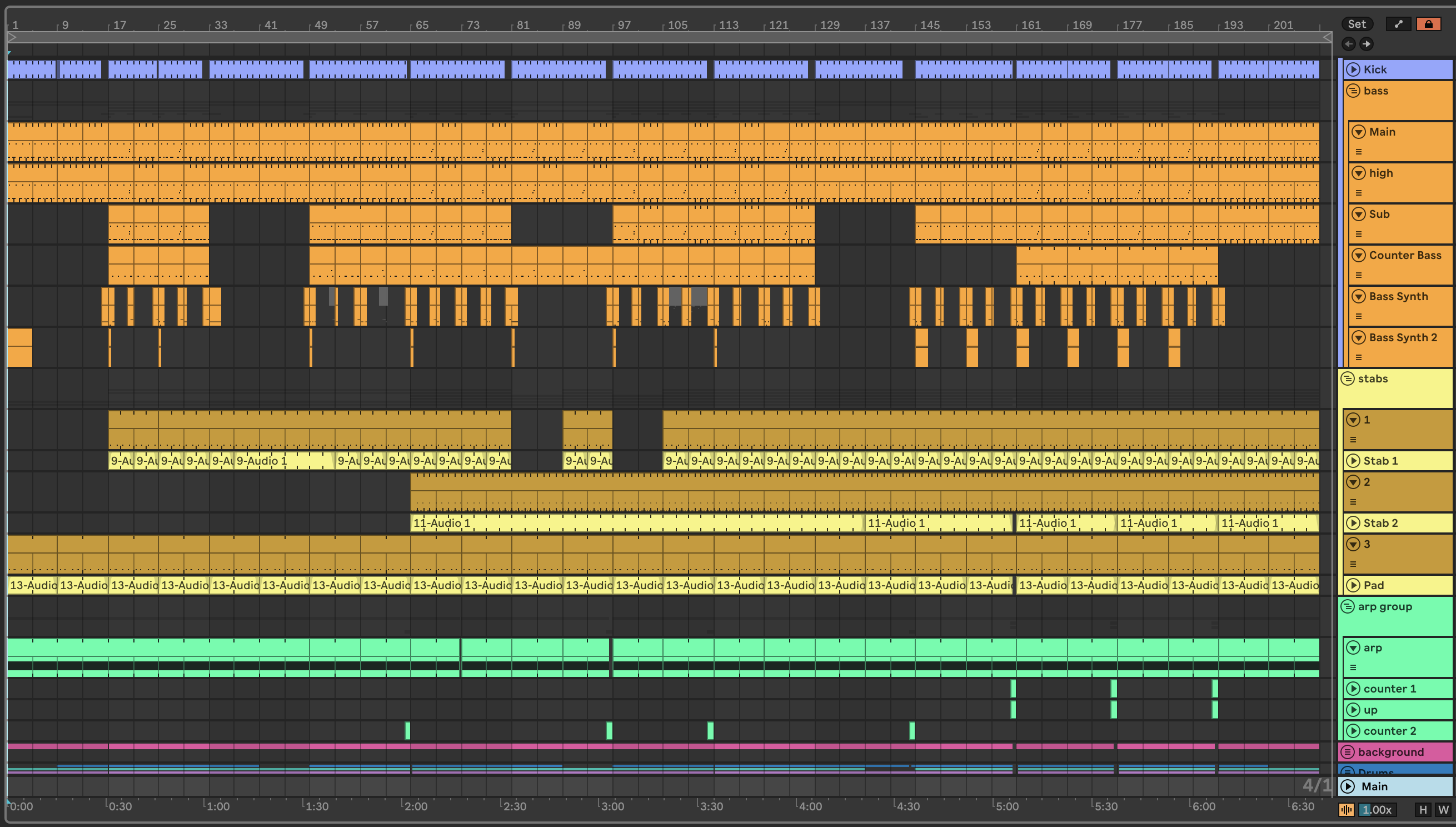This screenshot has width=1456, height=827.
Task: Expand the background group track
Action: tap(1348, 752)
